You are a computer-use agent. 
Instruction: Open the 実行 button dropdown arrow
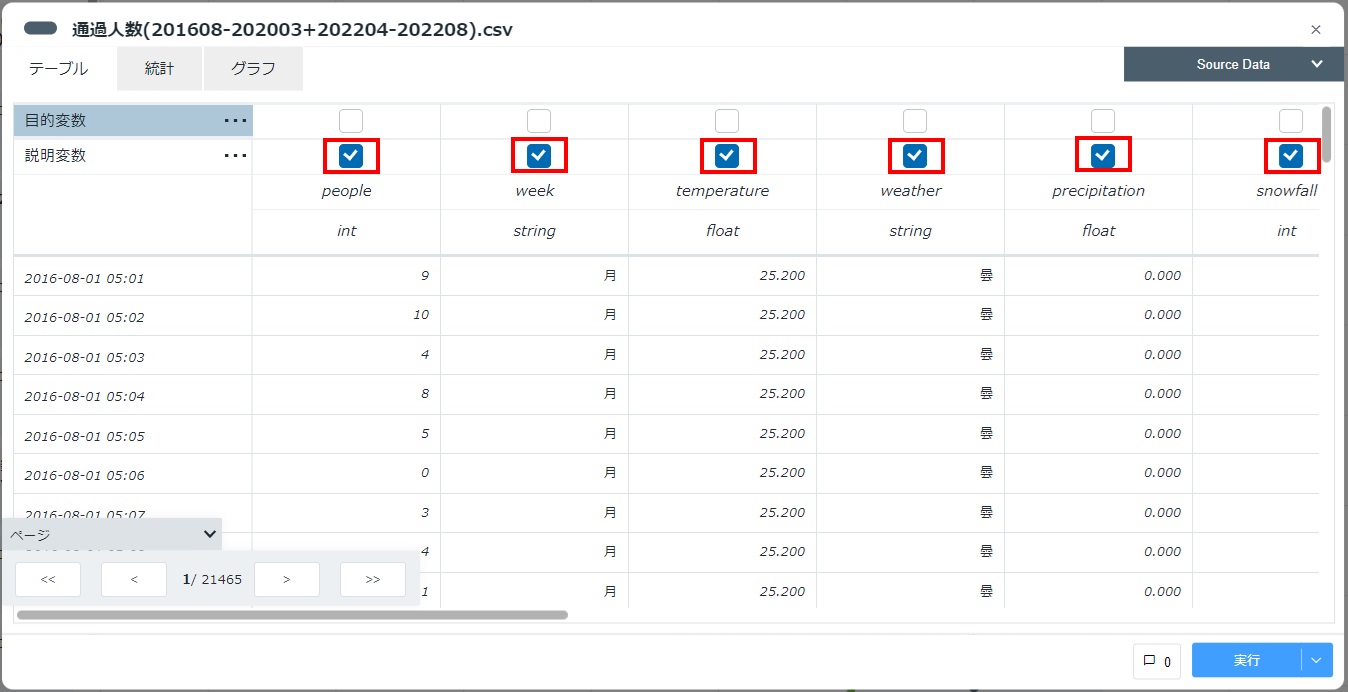[1316, 660]
